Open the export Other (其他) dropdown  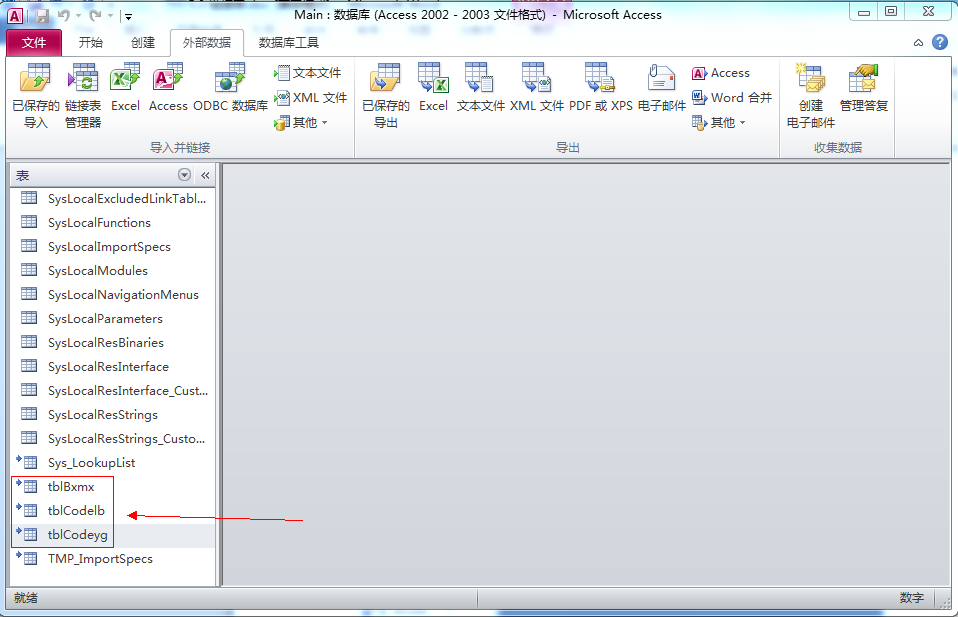(718, 123)
